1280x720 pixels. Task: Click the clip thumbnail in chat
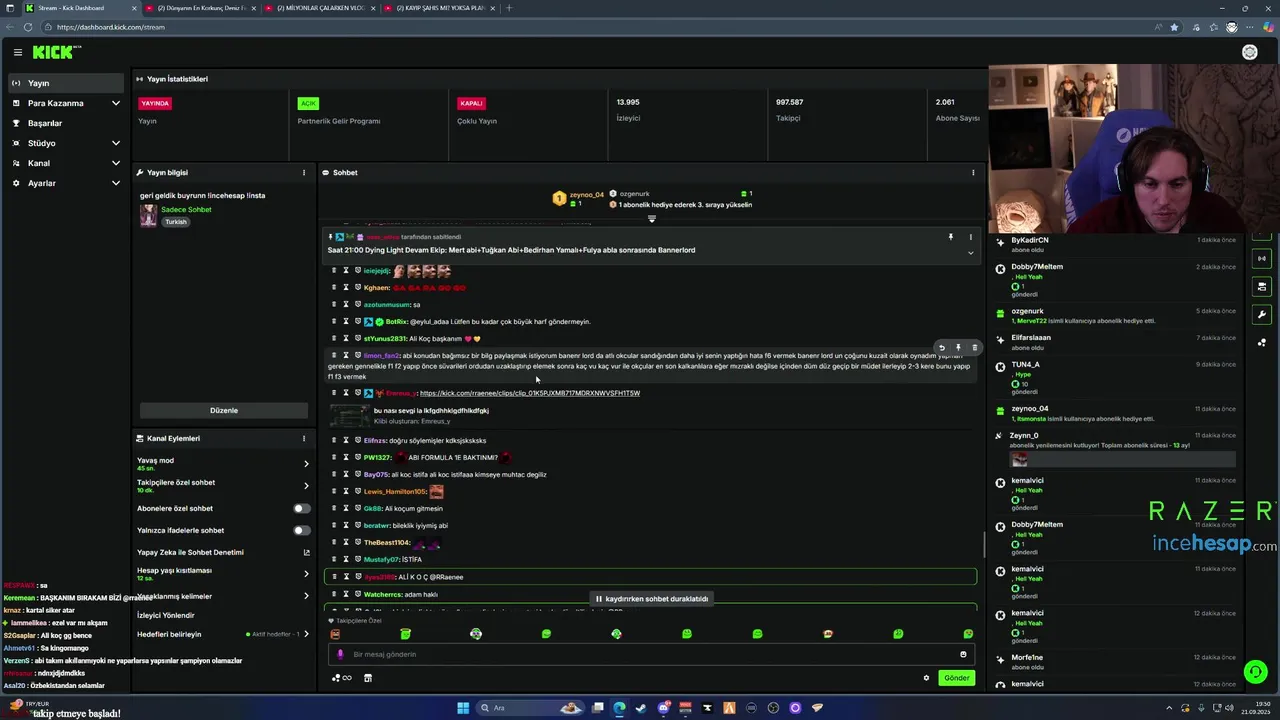coord(349,415)
